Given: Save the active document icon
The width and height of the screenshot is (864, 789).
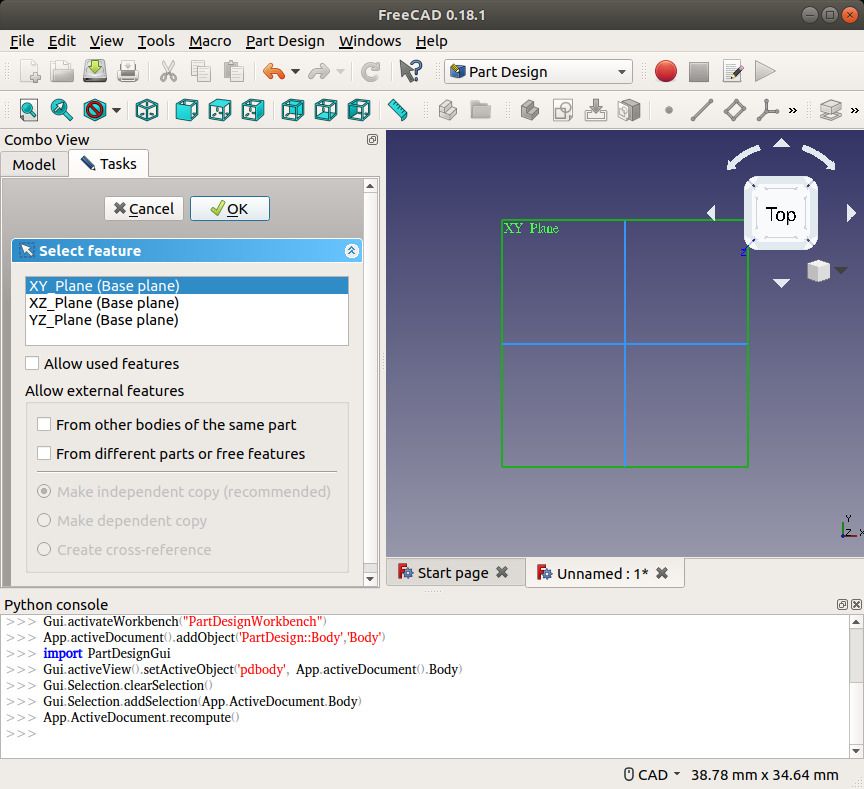Looking at the screenshot, I should 95,72.
